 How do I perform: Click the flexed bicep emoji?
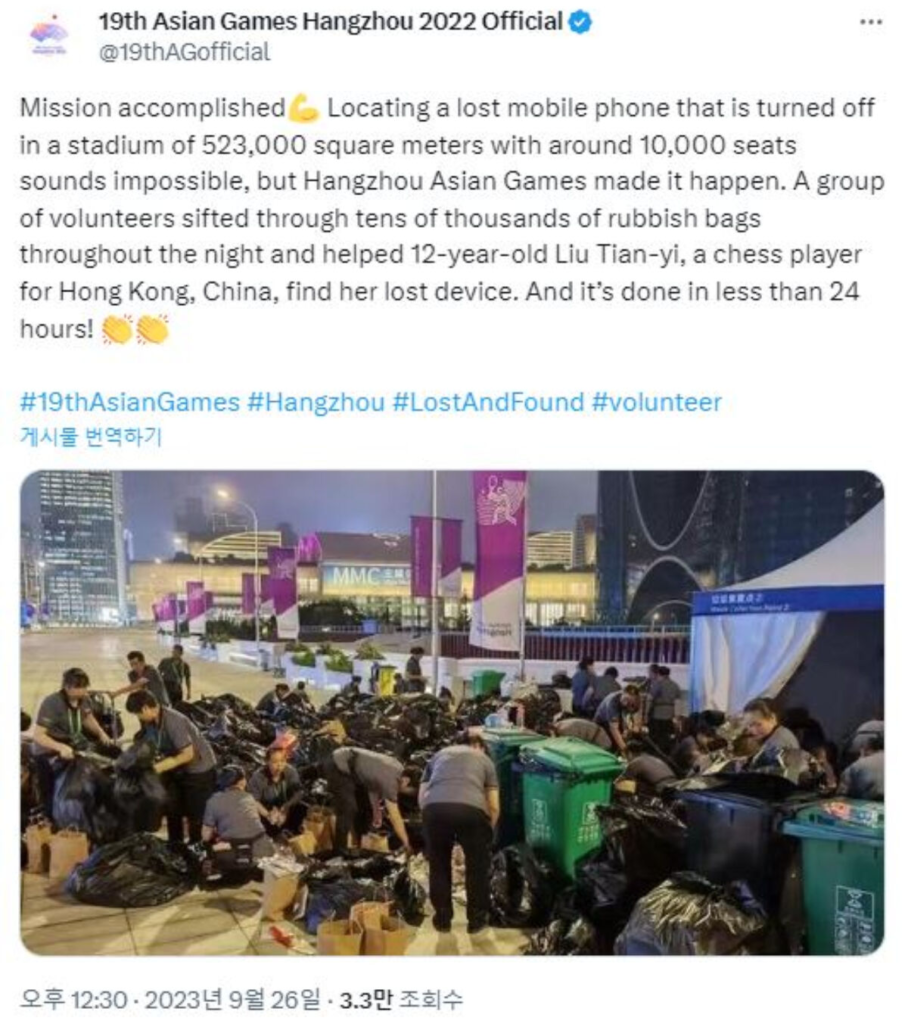pos(304,108)
